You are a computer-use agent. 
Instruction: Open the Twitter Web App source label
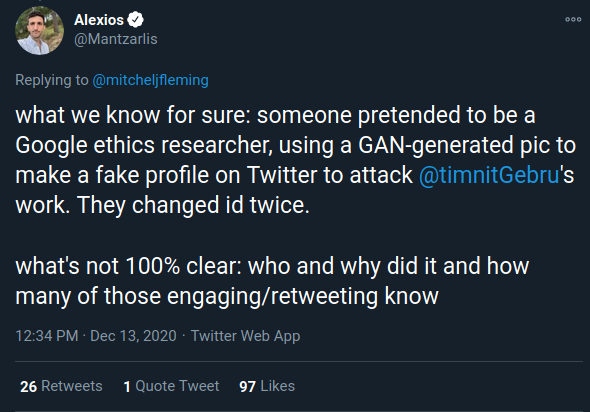[x=245, y=336]
